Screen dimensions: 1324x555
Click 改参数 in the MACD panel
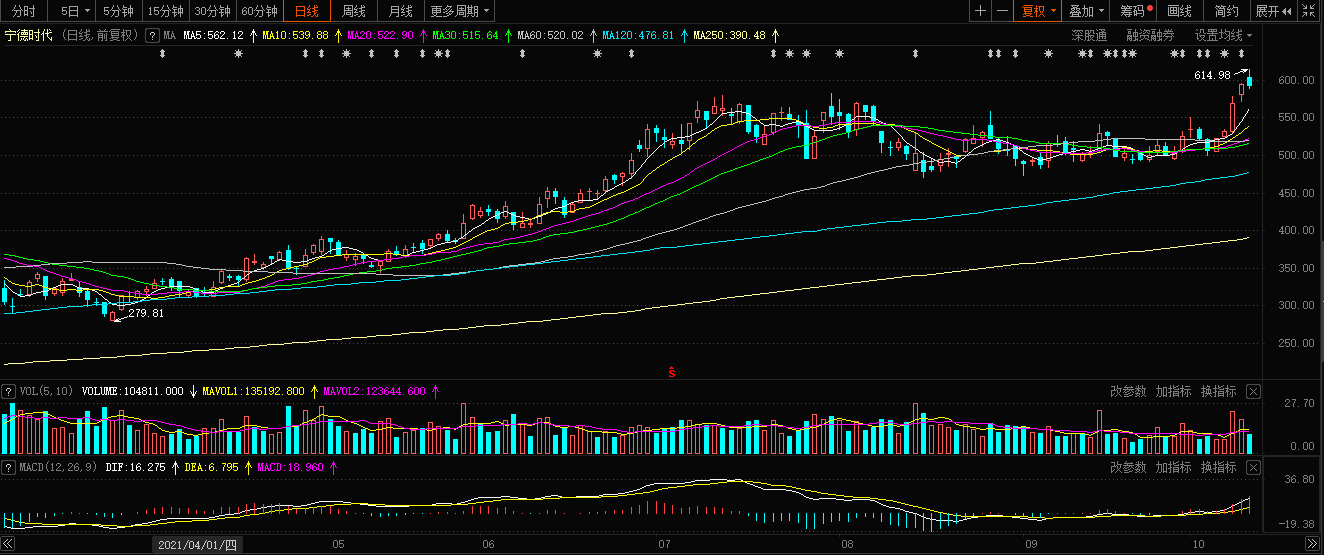click(1128, 467)
